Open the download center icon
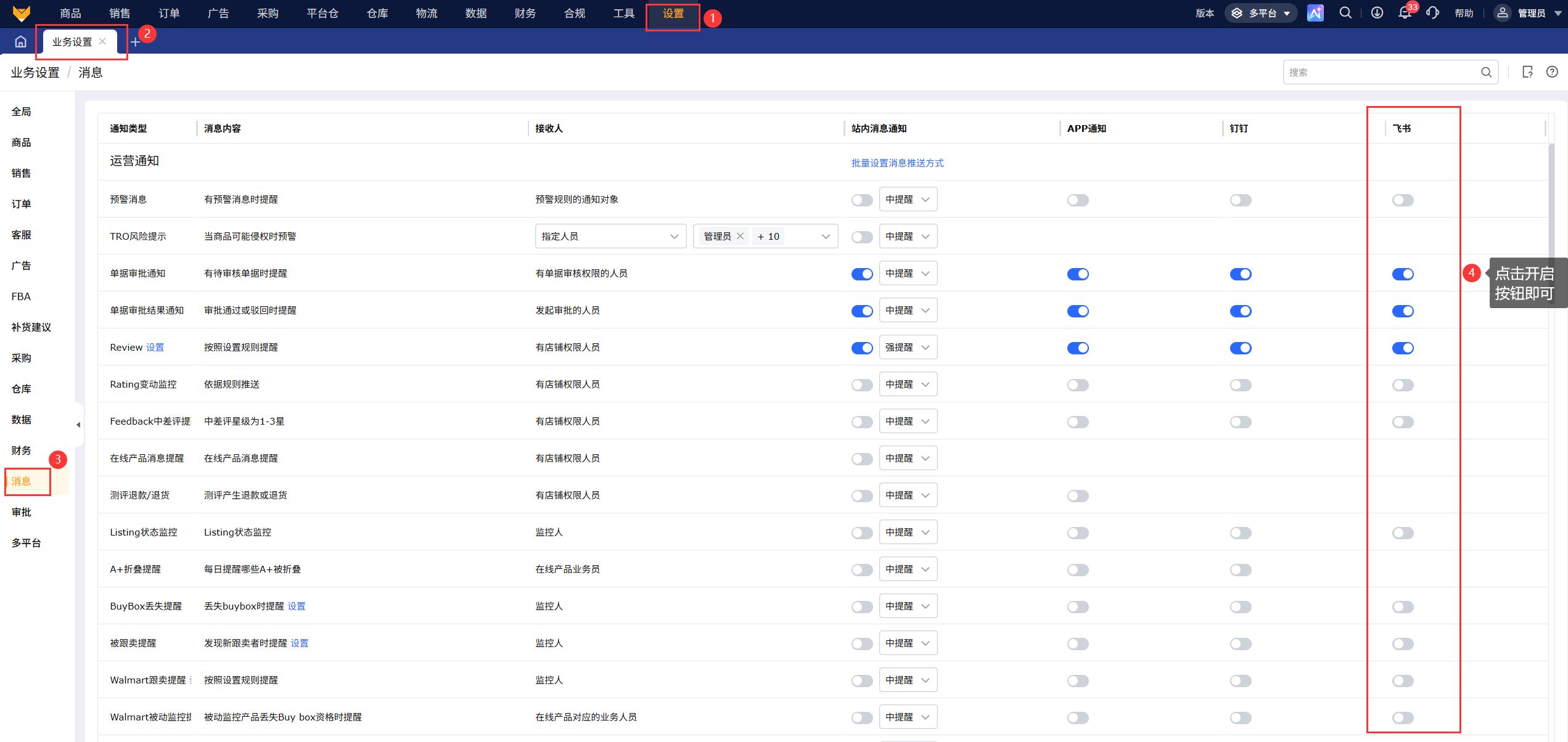The image size is (1568, 742). (x=1377, y=13)
